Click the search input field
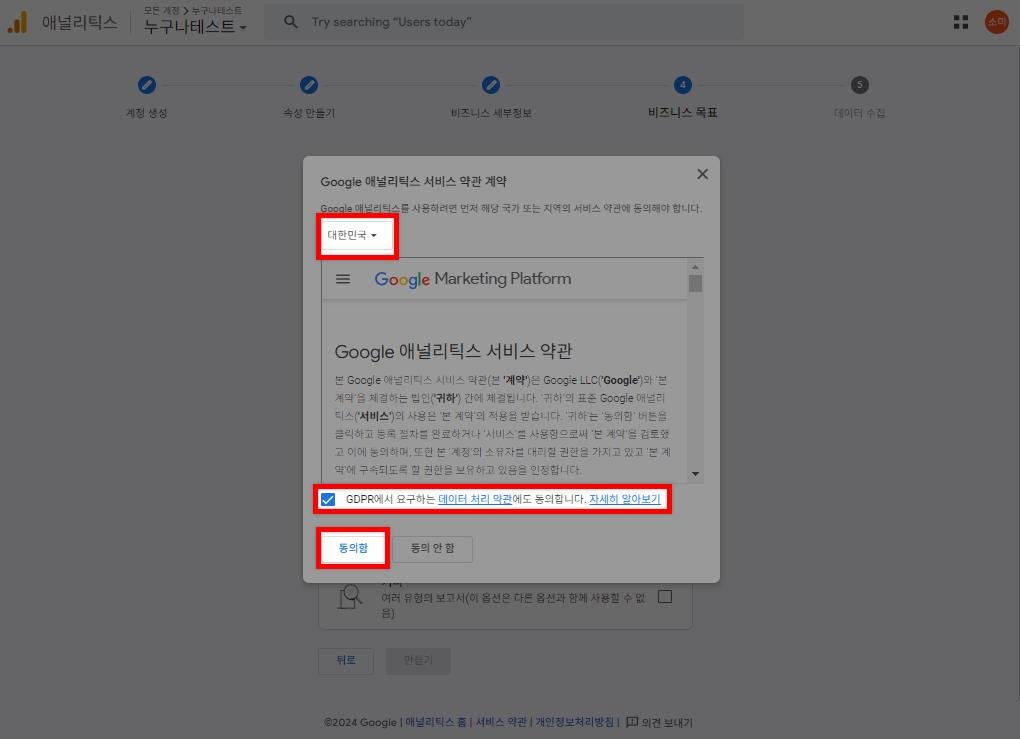Screen dimensions: 1020x739 coord(504,22)
